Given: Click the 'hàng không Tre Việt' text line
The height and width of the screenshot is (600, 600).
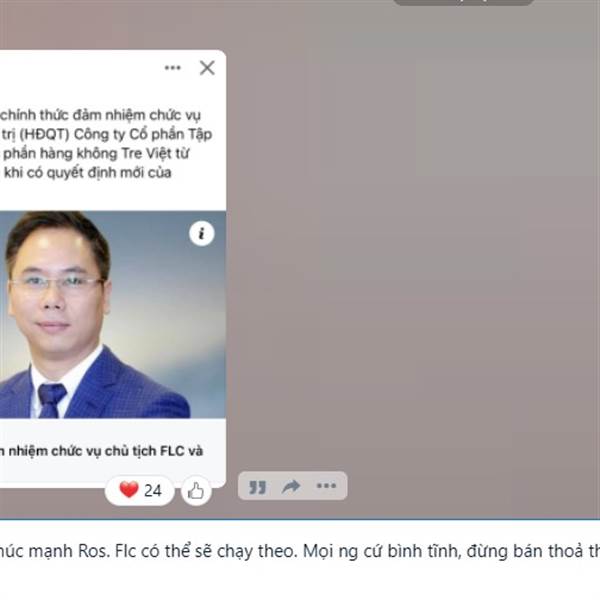Looking at the screenshot, I should (96, 153).
